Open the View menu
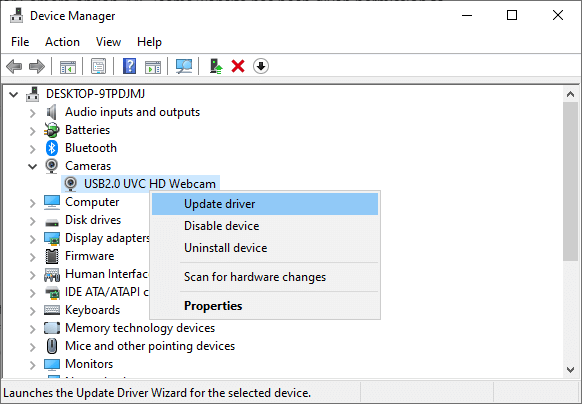The height and width of the screenshot is (404, 582). pos(108,42)
